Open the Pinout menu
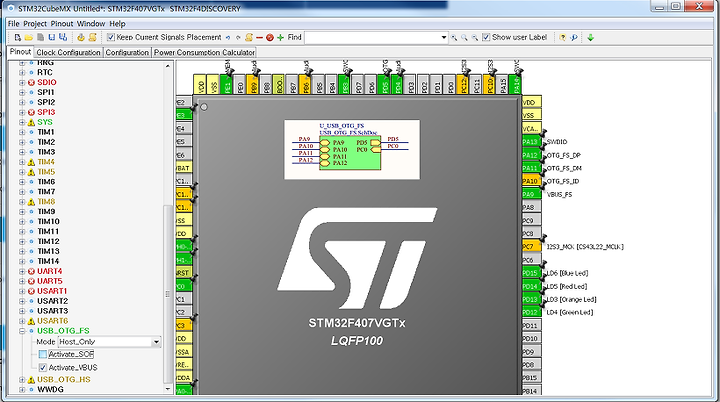This screenshot has width=720, height=402. point(62,24)
